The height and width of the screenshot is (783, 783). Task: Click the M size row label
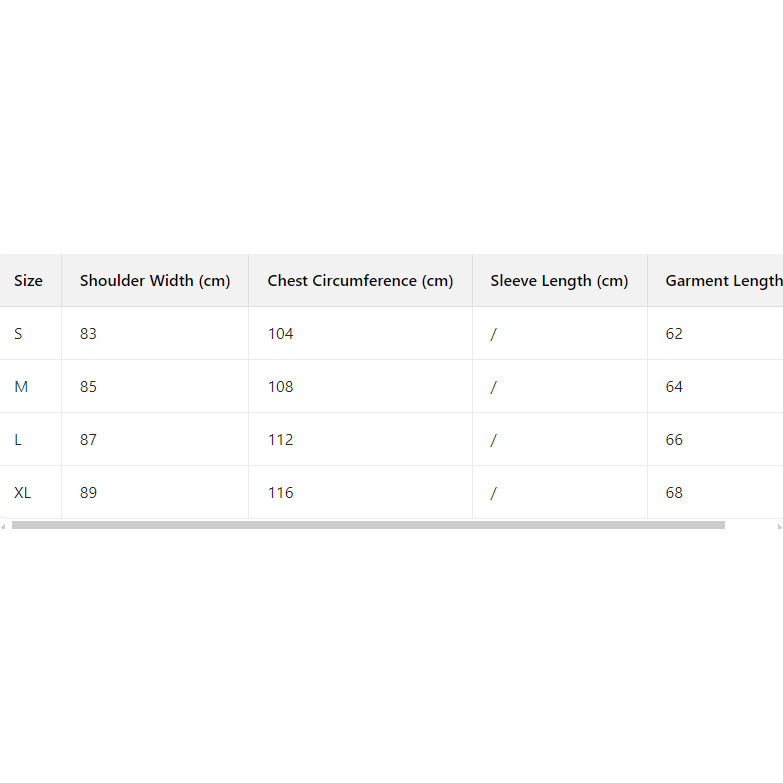tap(21, 387)
